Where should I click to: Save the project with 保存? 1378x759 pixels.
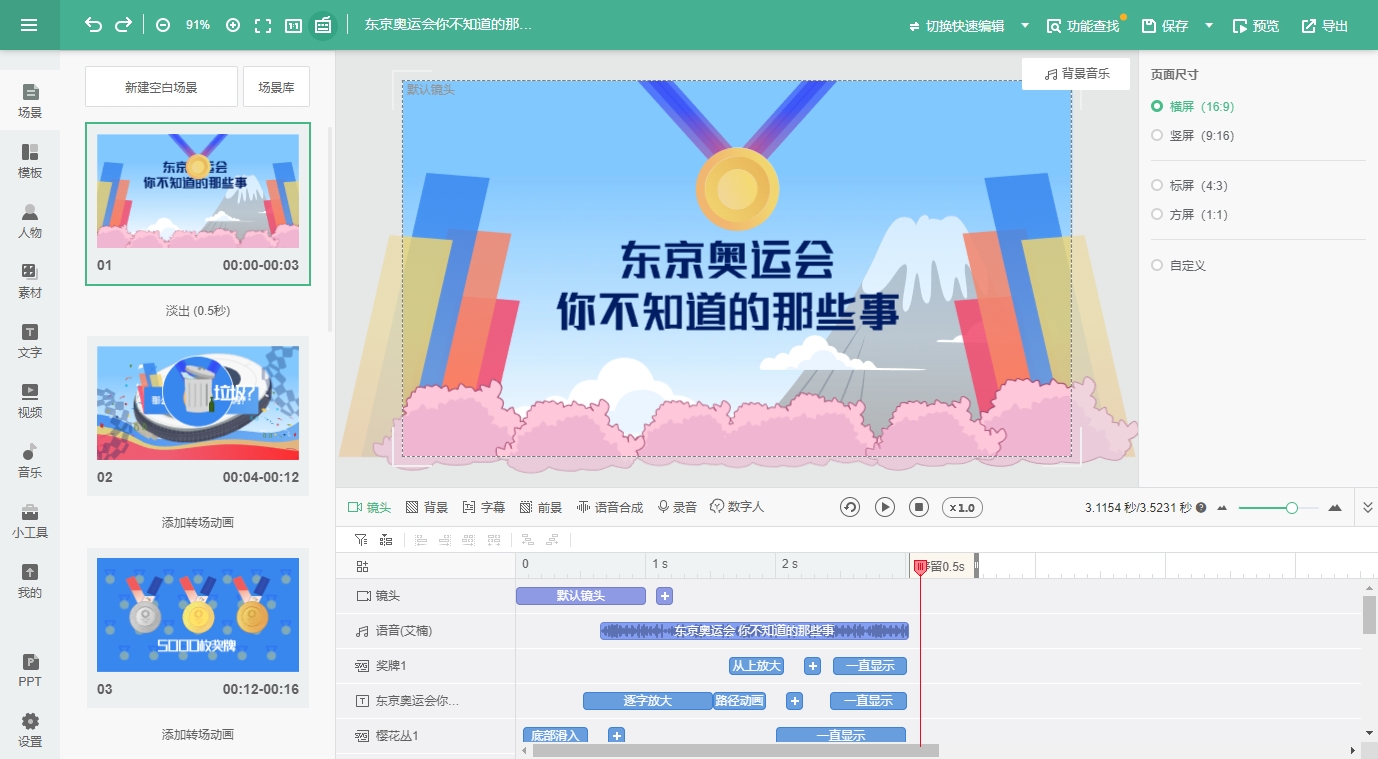pyautogui.click(x=1165, y=25)
